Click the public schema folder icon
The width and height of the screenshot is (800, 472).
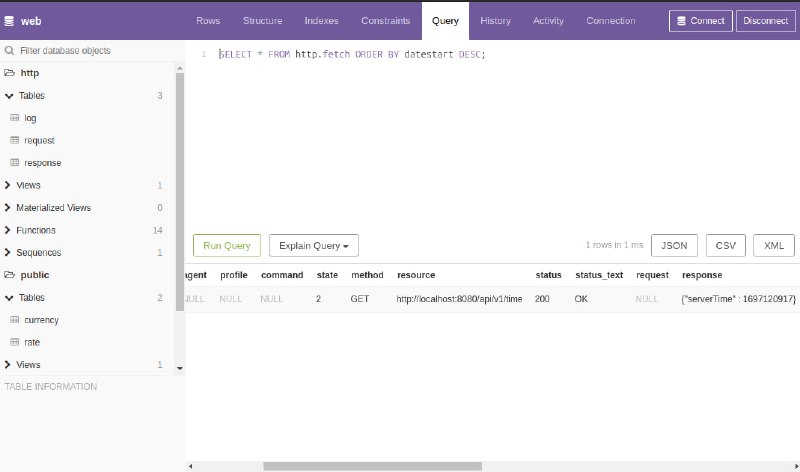(x=9, y=275)
